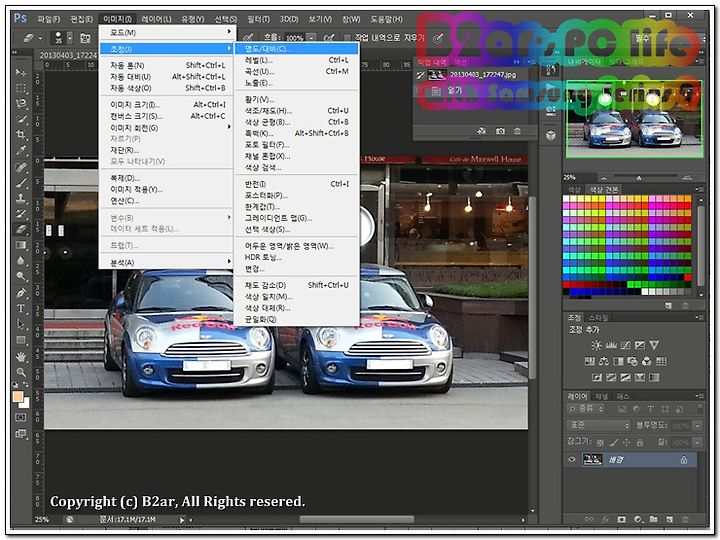
Task: Select the Healing Brush tool
Action: pyautogui.click(x=21, y=167)
